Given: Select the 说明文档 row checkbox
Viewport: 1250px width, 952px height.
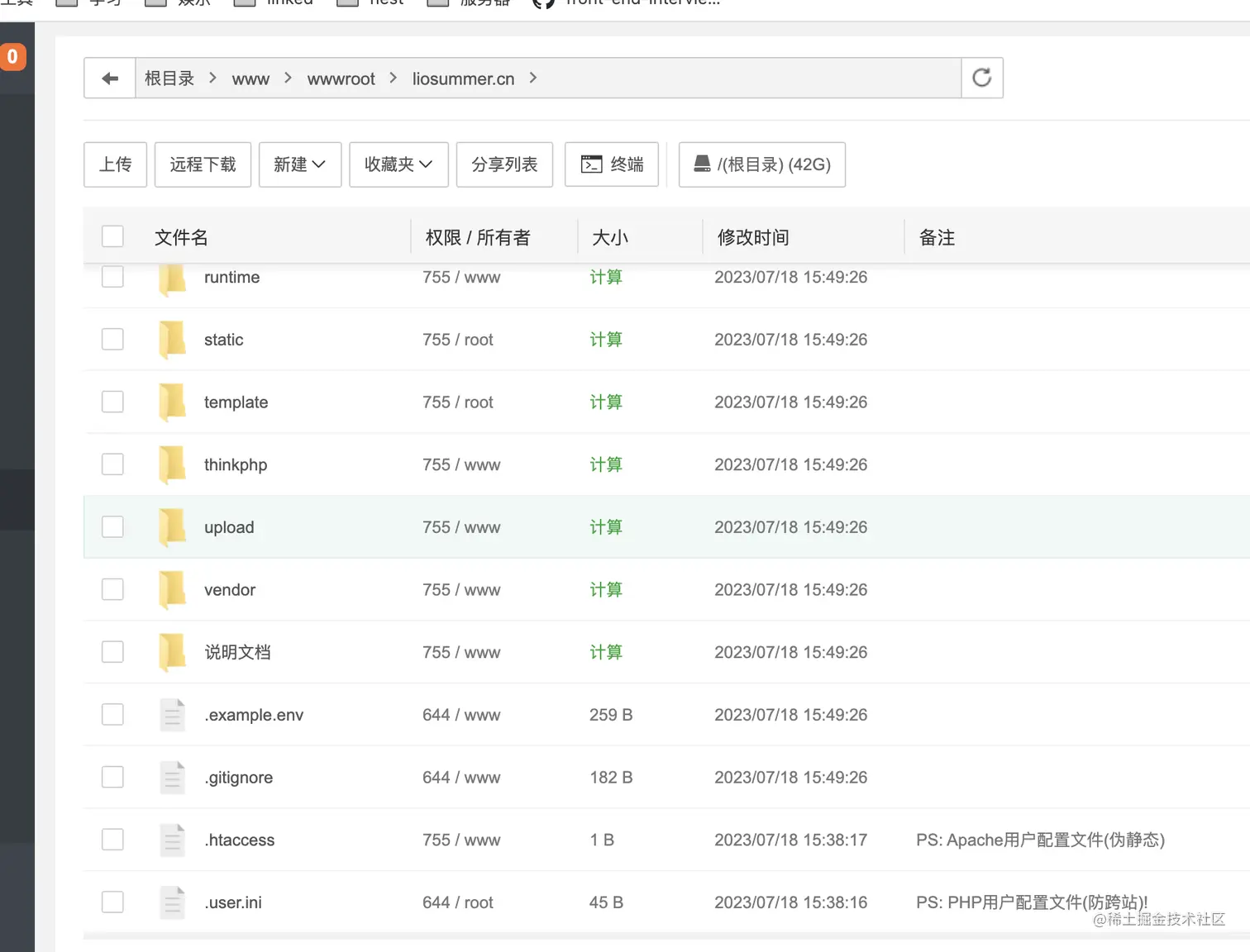Looking at the screenshot, I should [x=112, y=652].
